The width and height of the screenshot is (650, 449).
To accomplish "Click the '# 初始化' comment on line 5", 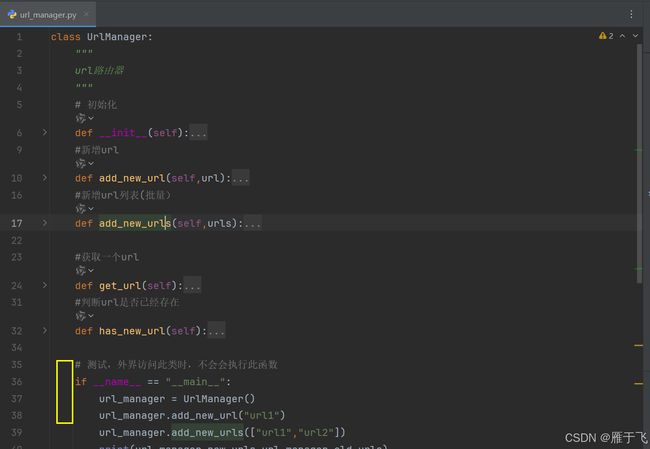I will (x=96, y=104).
